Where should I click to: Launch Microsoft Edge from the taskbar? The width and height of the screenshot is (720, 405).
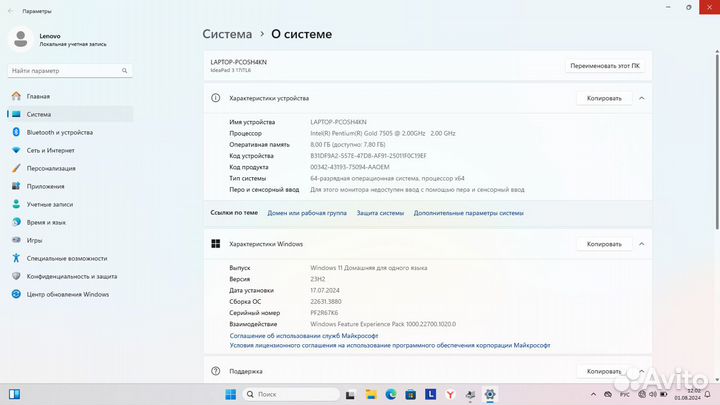click(391, 394)
